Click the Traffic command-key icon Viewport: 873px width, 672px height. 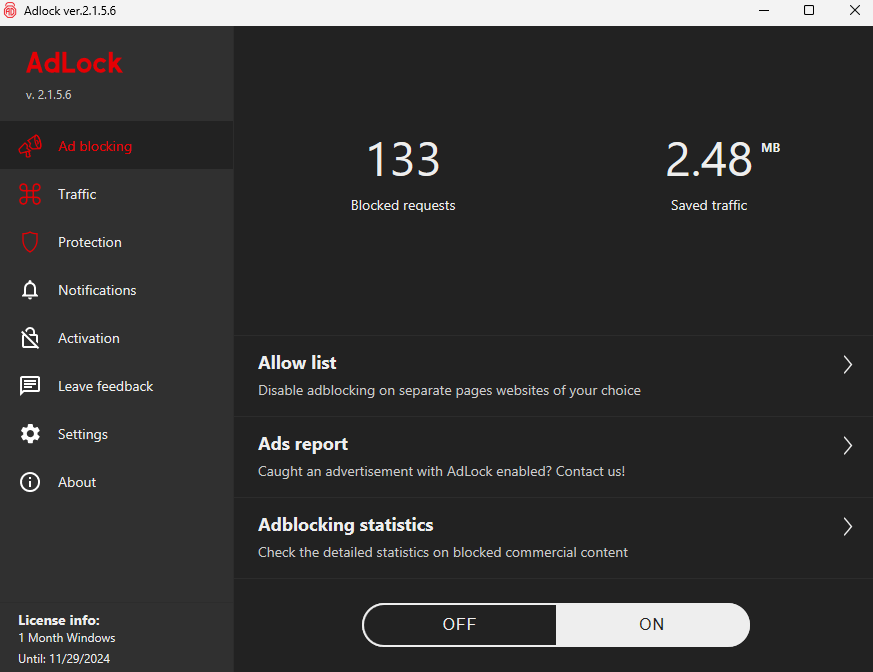30,194
